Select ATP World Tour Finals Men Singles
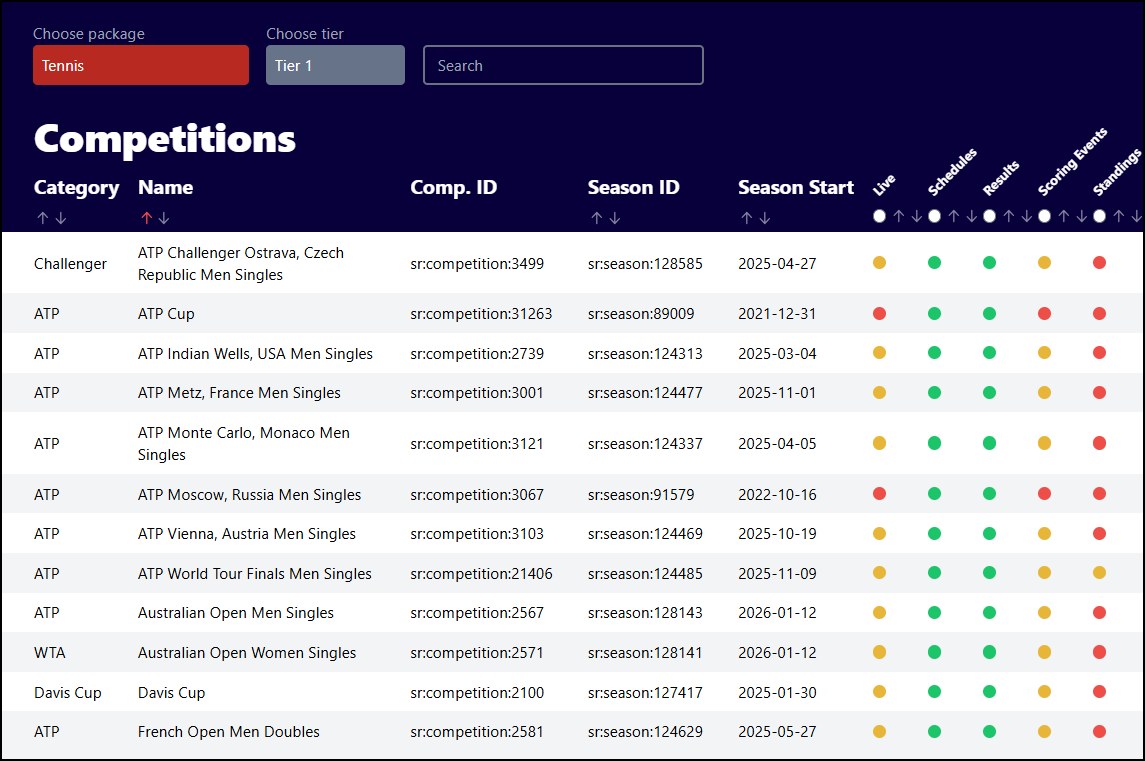The width and height of the screenshot is (1145, 761). pos(255,574)
